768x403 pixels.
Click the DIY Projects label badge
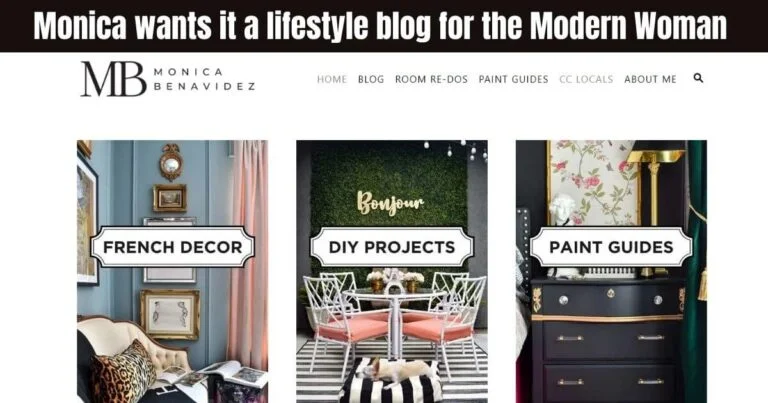point(392,247)
